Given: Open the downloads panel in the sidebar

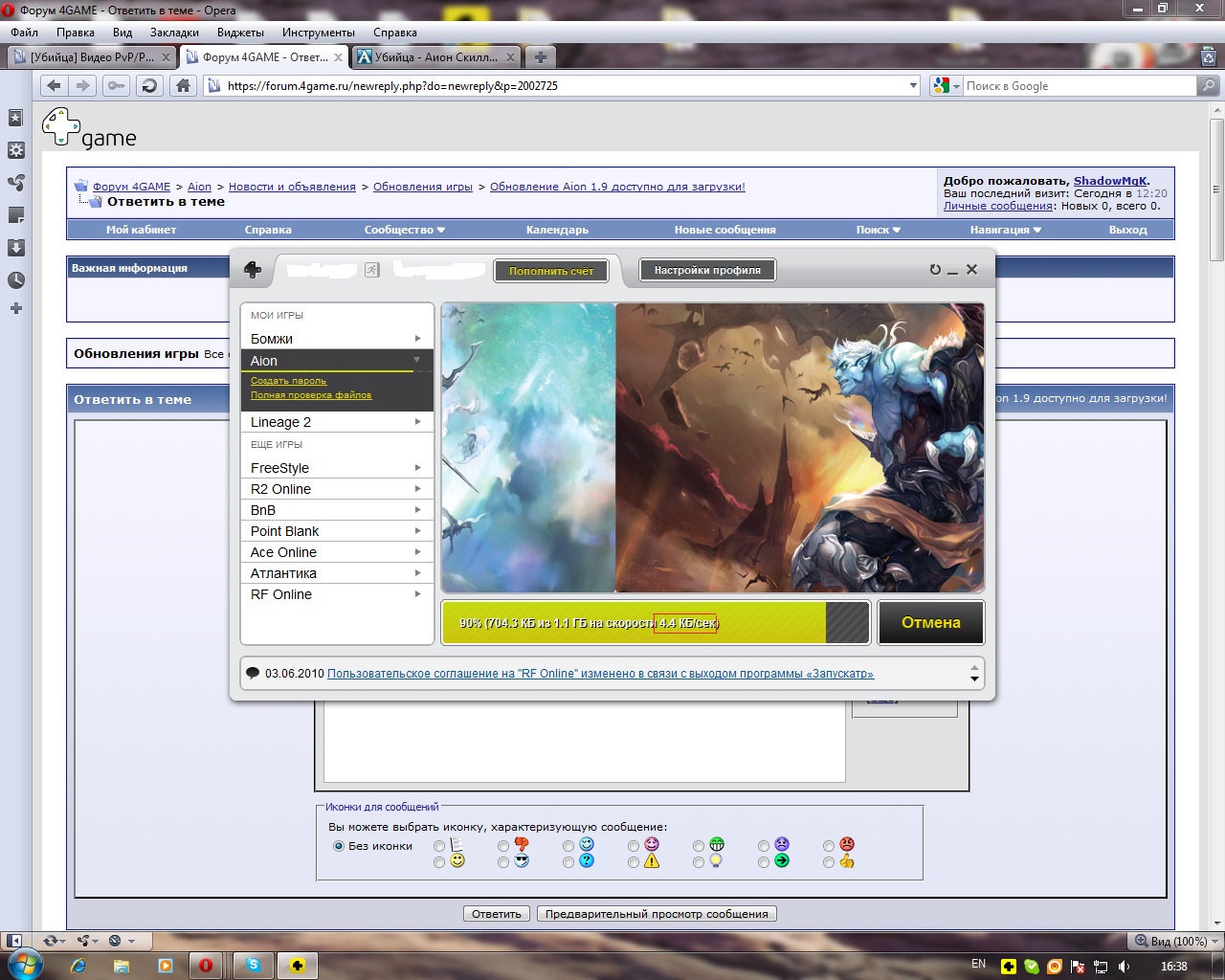Looking at the screenshot, I should click(15, 248).
